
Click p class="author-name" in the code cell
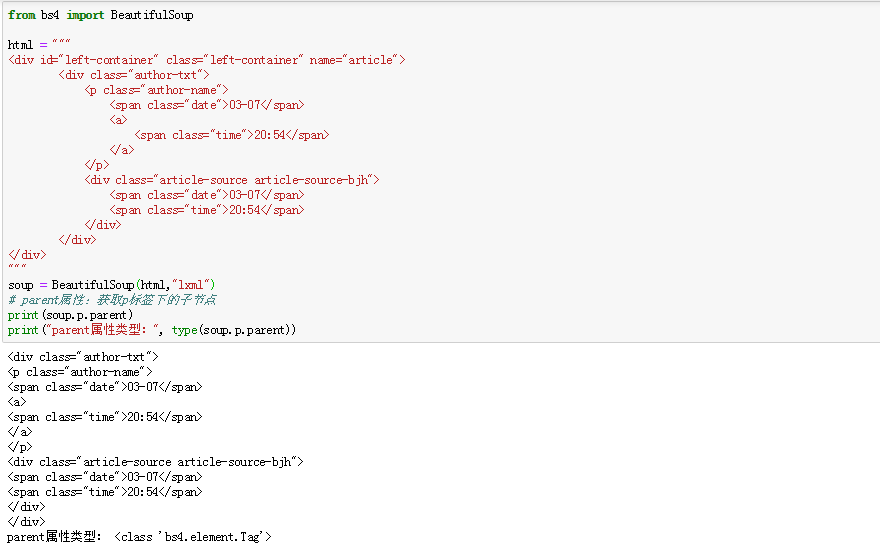point(157,90)
